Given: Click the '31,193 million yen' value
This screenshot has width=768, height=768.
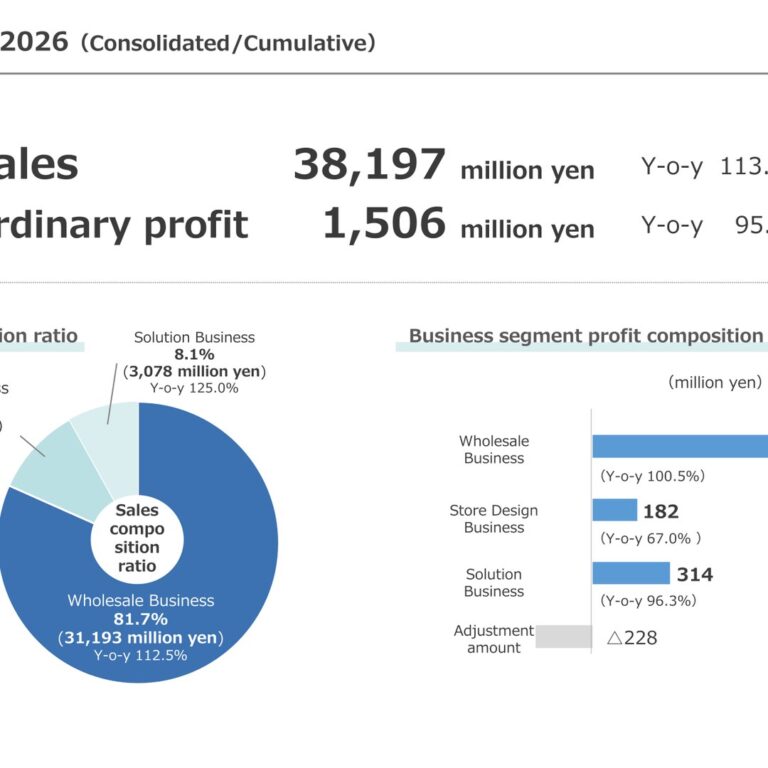Looking at the screenshot, I should click(141, 638).
